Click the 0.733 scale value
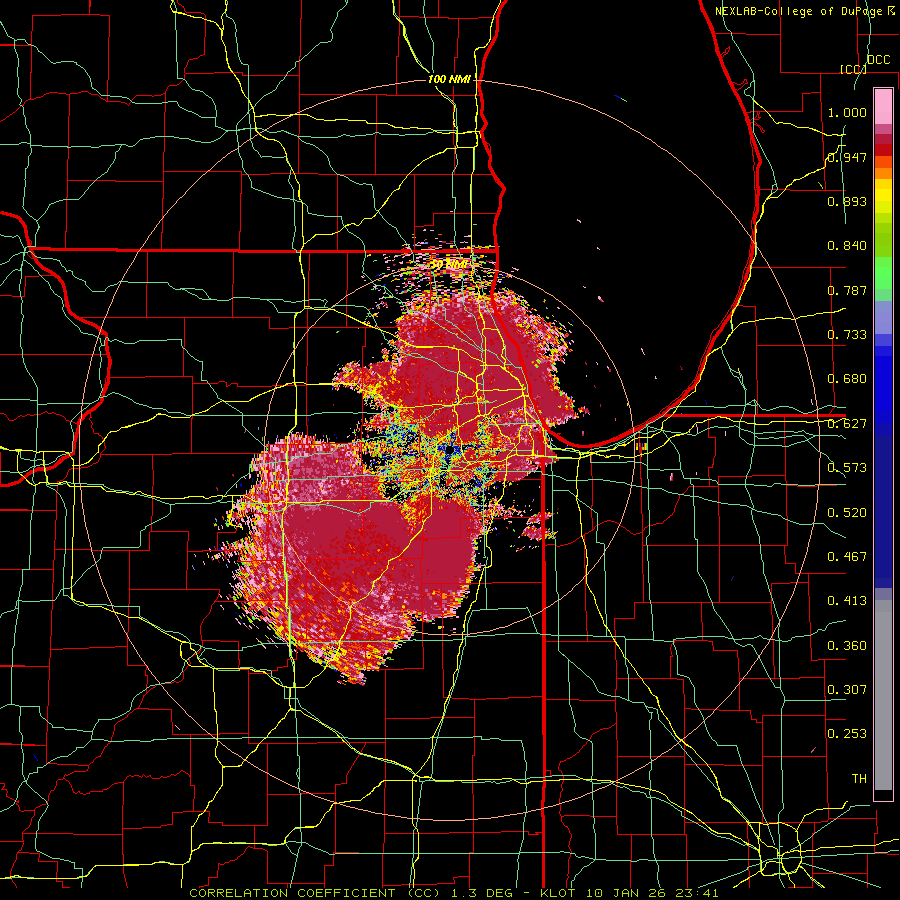The image size is (900, 900). [x=847, y=335]
